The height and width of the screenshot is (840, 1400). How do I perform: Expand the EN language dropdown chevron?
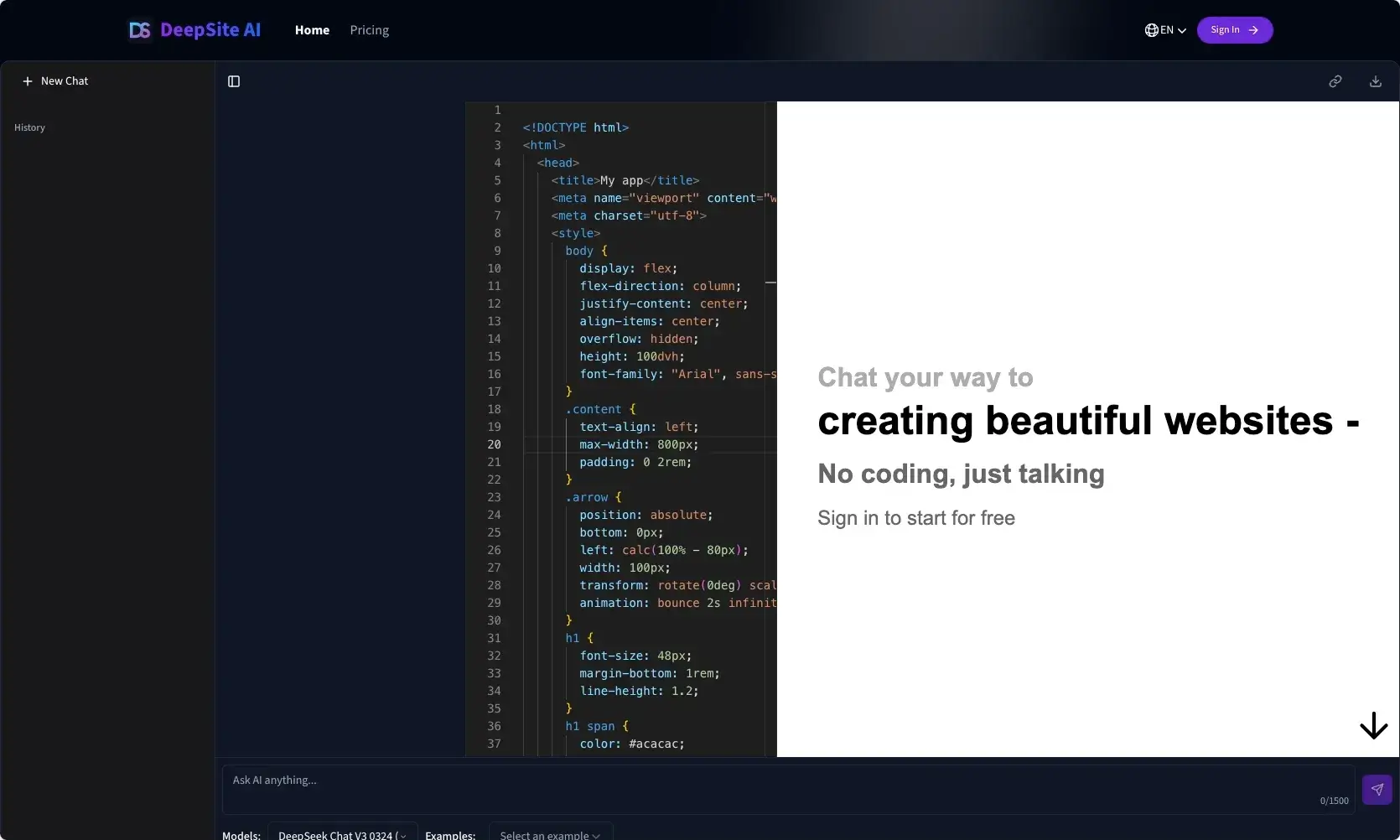[x=1182, y=31]
